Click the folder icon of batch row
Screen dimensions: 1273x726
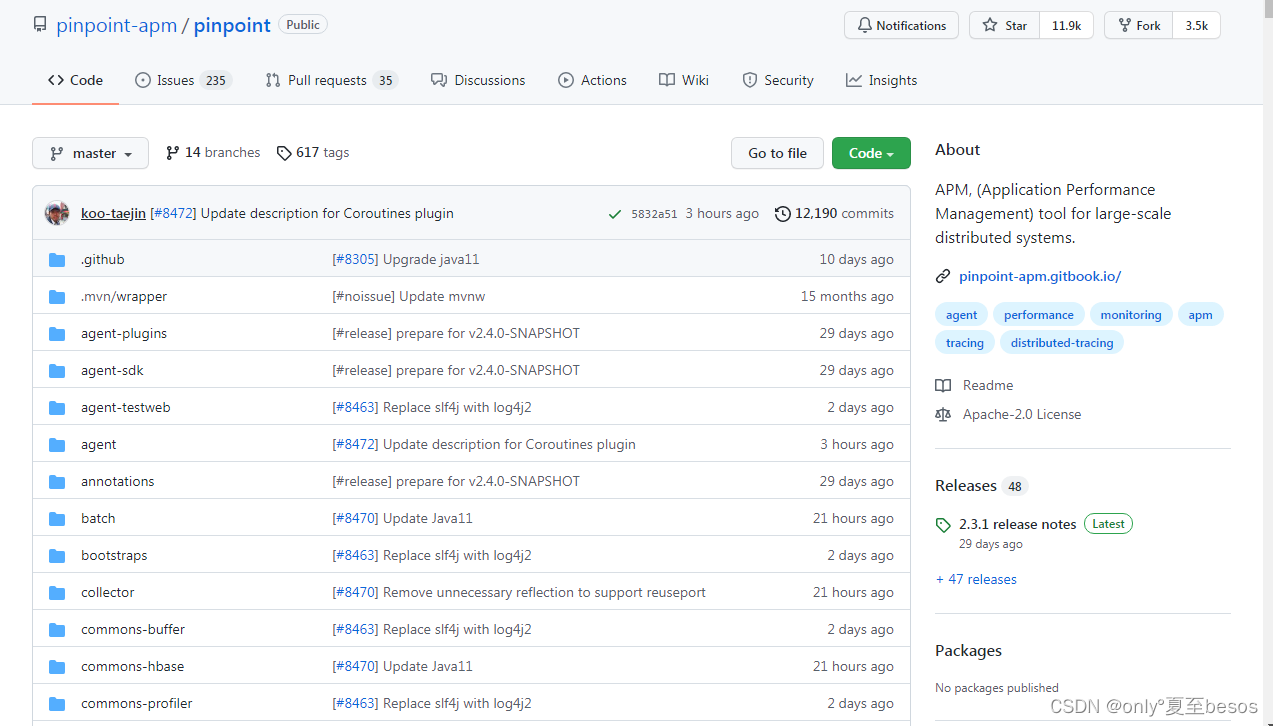57,519
